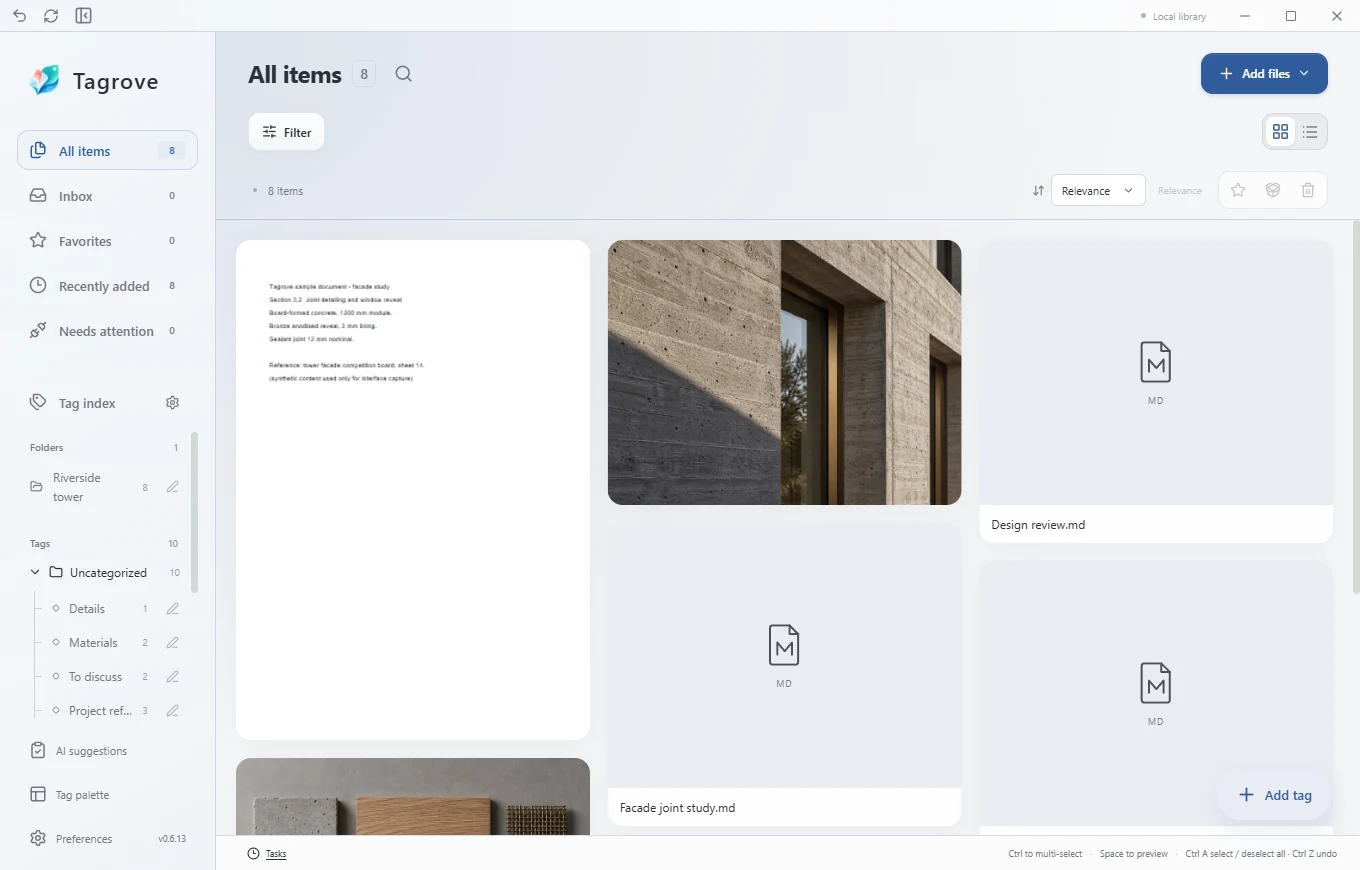The width and height of the screenshot is (1360, 870).
Task: Open the Facade joint study.md card
Action: pyautogui.click(x=784, y=675)
